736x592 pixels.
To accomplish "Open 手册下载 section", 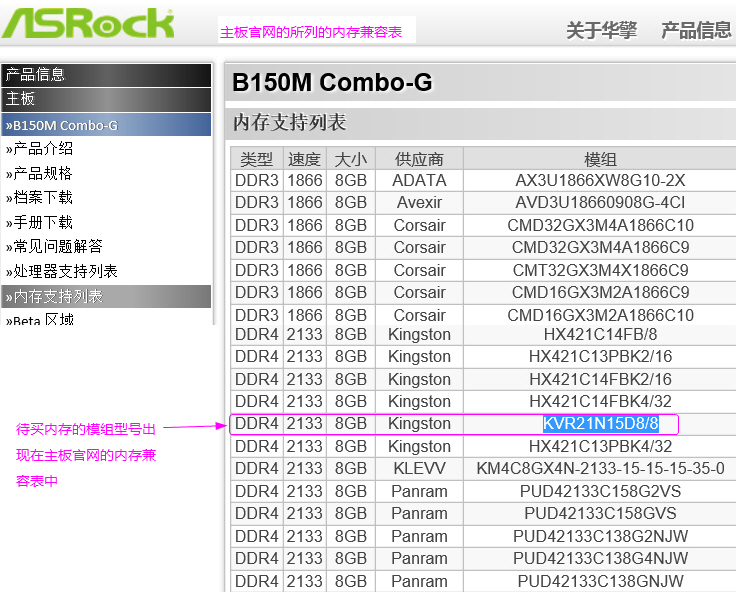I will [x=39, y=222].
